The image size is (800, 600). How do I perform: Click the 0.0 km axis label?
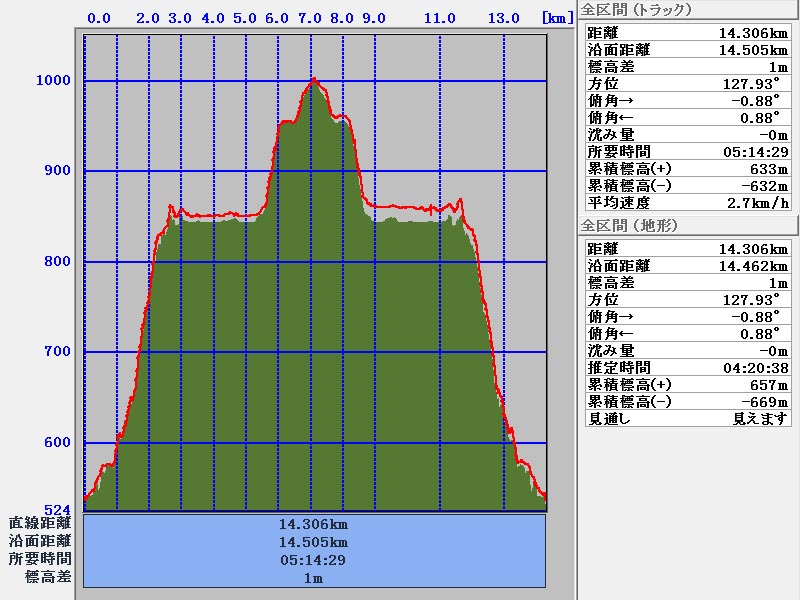pyautogui.click(x=99, y=18)
